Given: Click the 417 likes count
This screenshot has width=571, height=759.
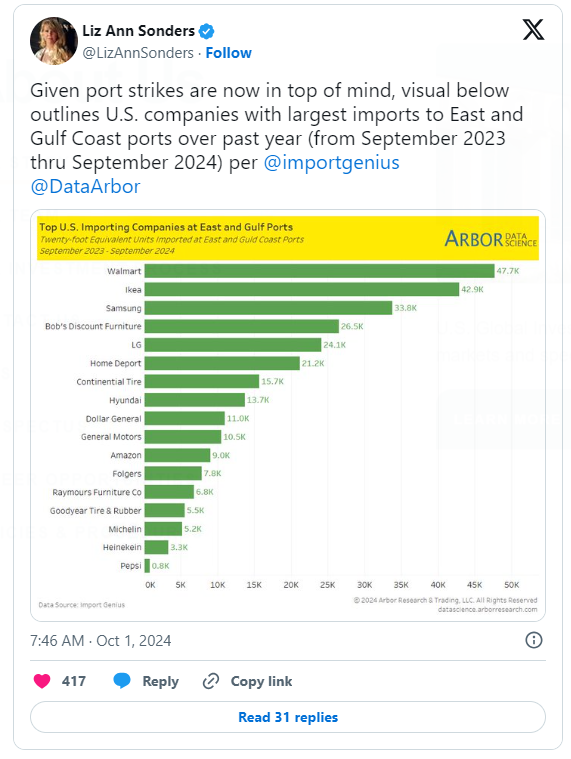Looking at the screenshot, I should [x=74, y=681].
